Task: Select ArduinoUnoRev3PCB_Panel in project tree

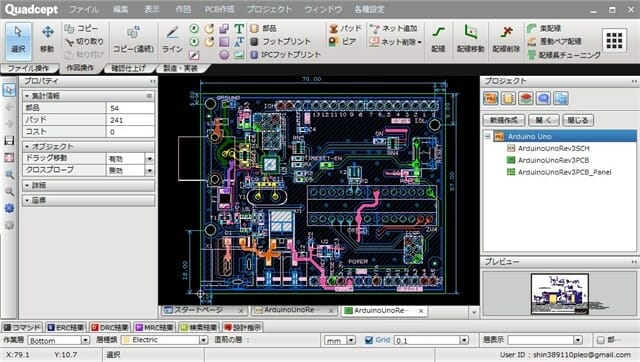Action: [x=565, y=172]
